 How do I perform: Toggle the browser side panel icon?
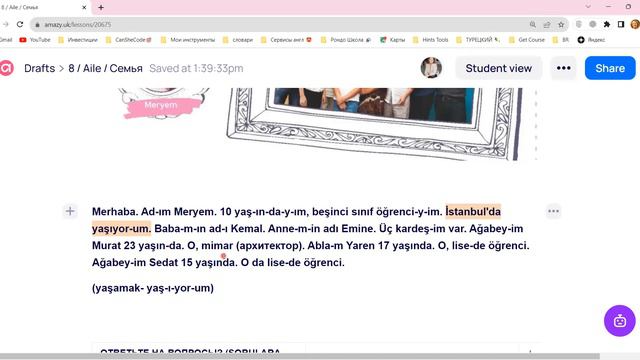pyautogui.click(x=621, y=24)
